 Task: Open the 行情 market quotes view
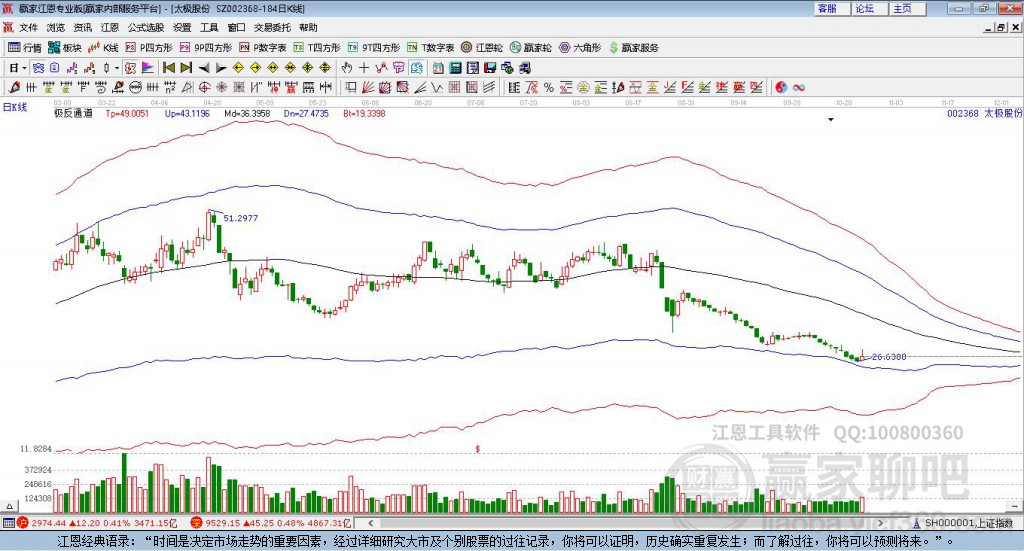[x=24, y=48]
